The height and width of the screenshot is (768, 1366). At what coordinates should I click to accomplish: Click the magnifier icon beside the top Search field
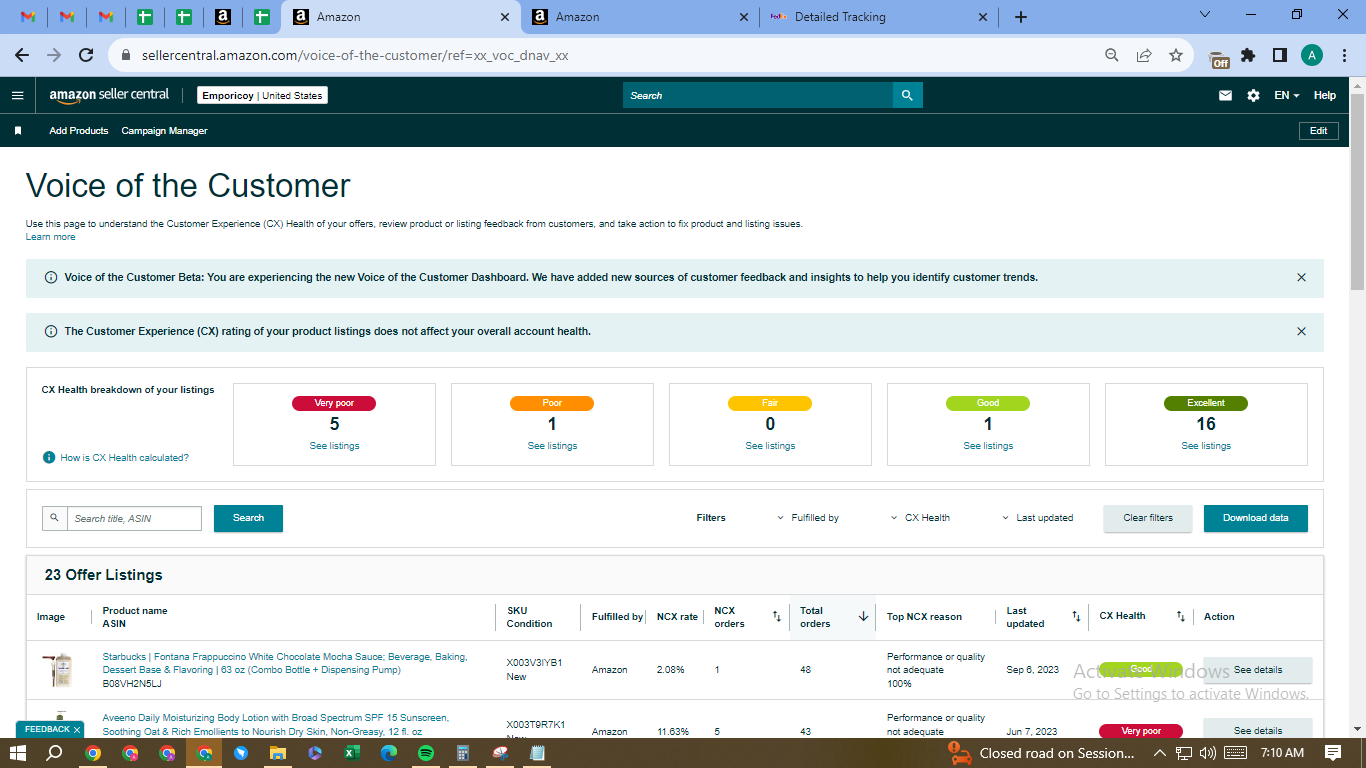pos(907,95)
